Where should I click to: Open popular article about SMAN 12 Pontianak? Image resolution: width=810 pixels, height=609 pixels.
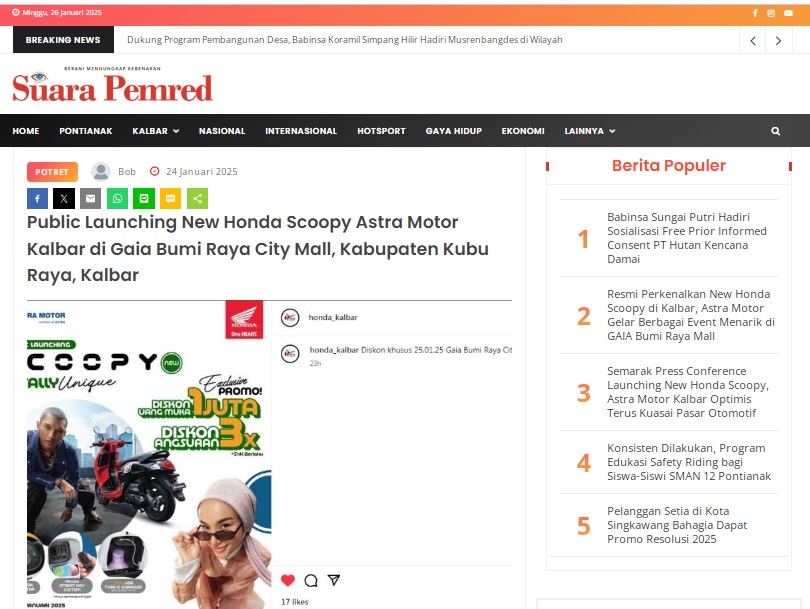[x=689, y=462]
